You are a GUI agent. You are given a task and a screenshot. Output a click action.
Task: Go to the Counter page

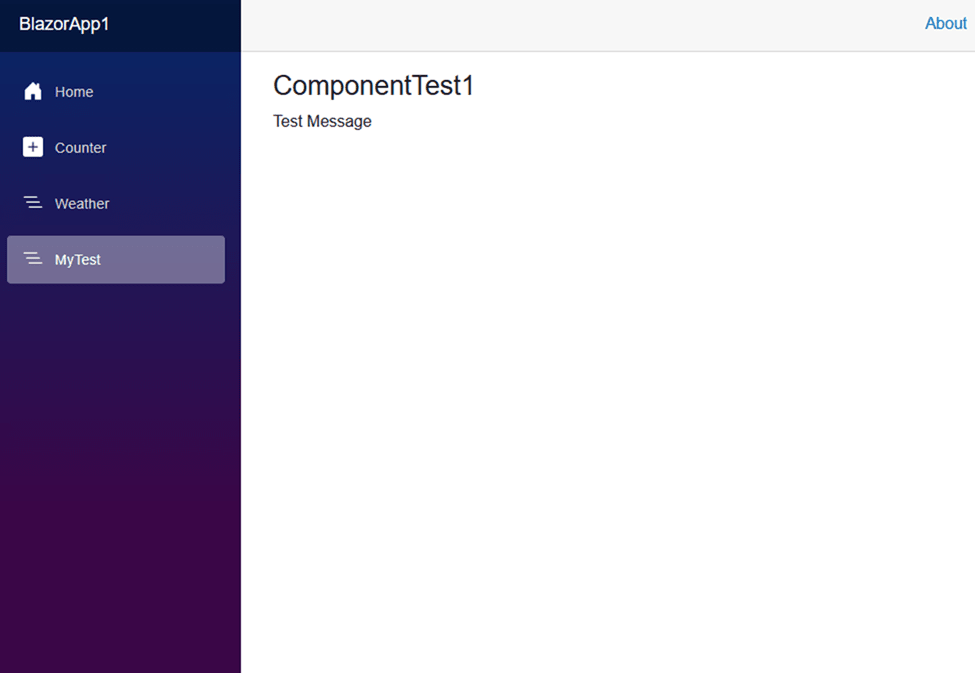[x=116, y=147]
